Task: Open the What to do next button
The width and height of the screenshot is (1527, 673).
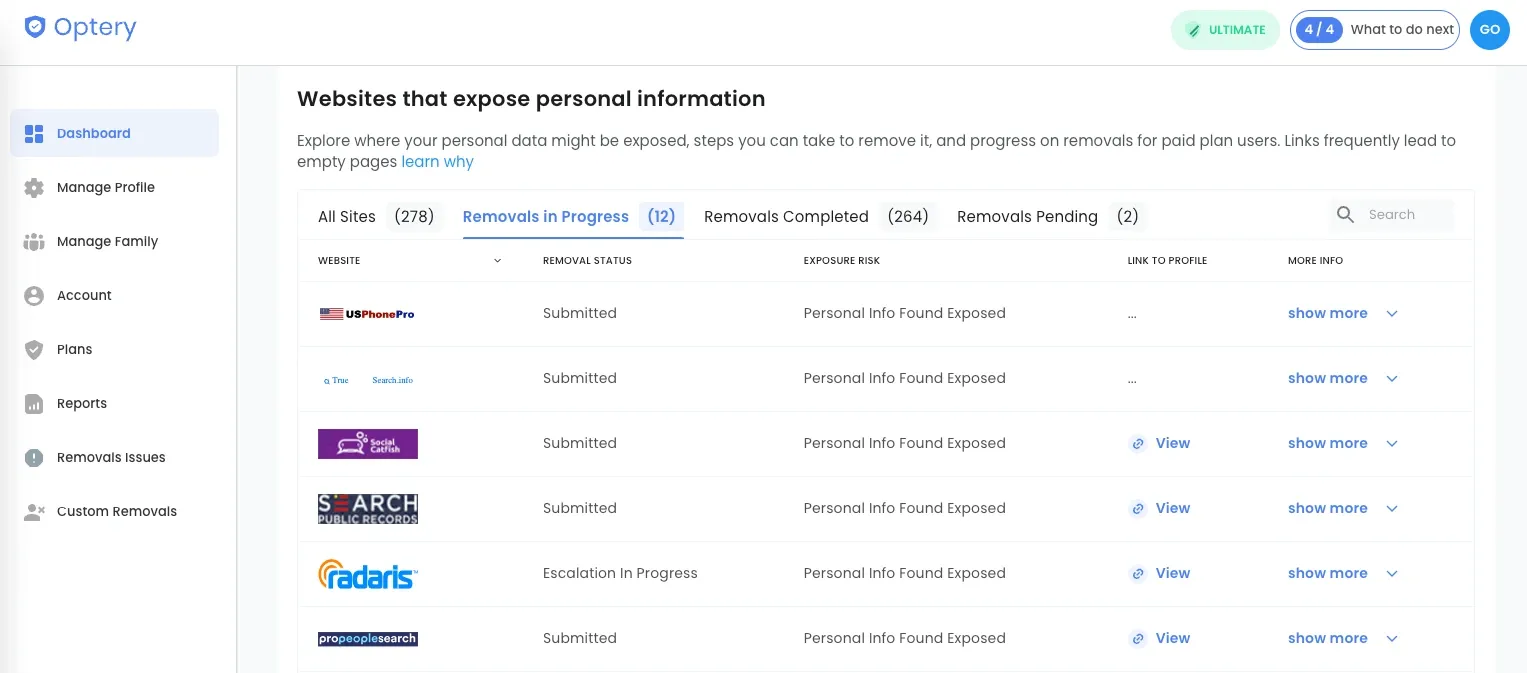Action: 1375,30
